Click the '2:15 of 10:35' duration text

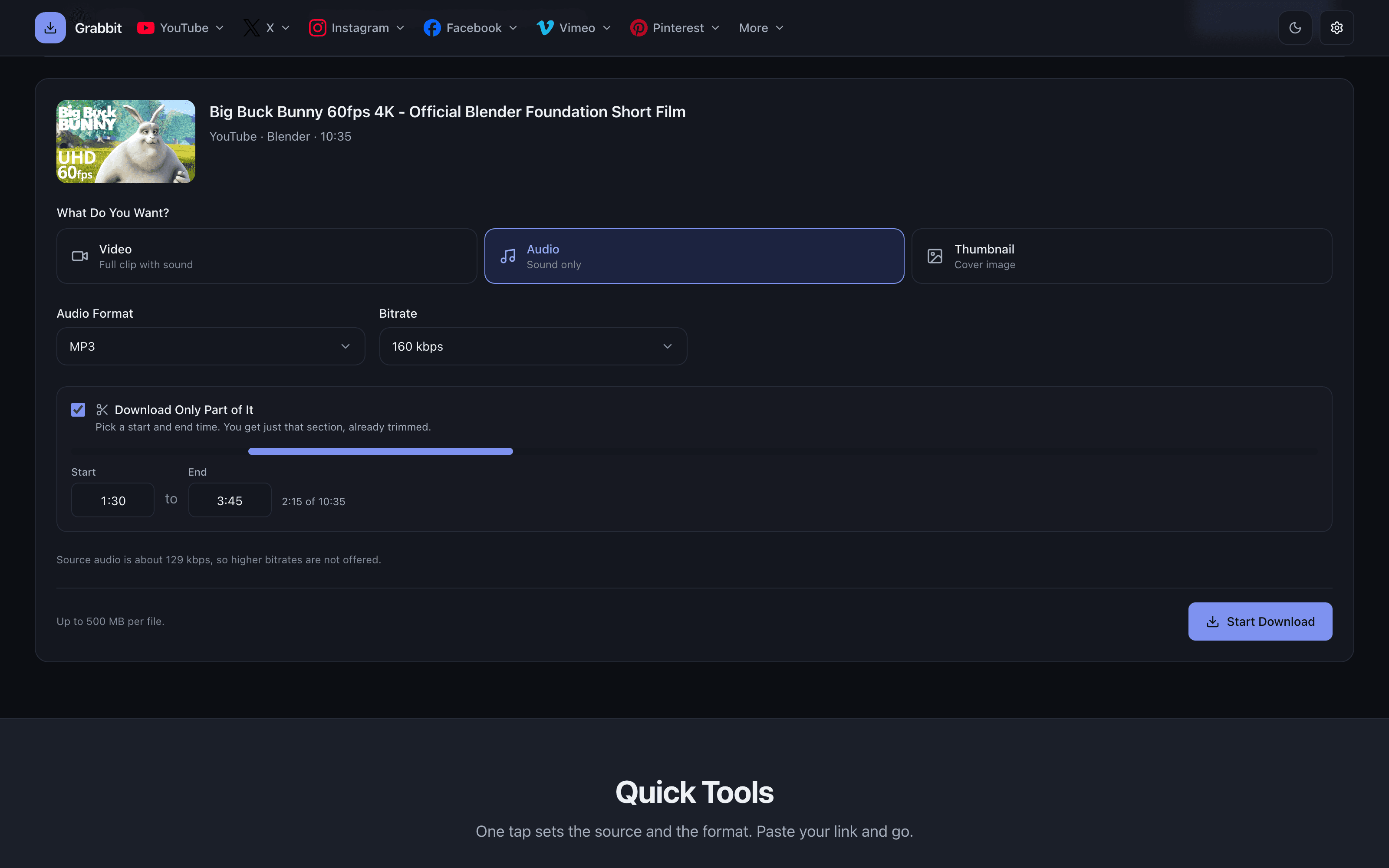[313, 501]
